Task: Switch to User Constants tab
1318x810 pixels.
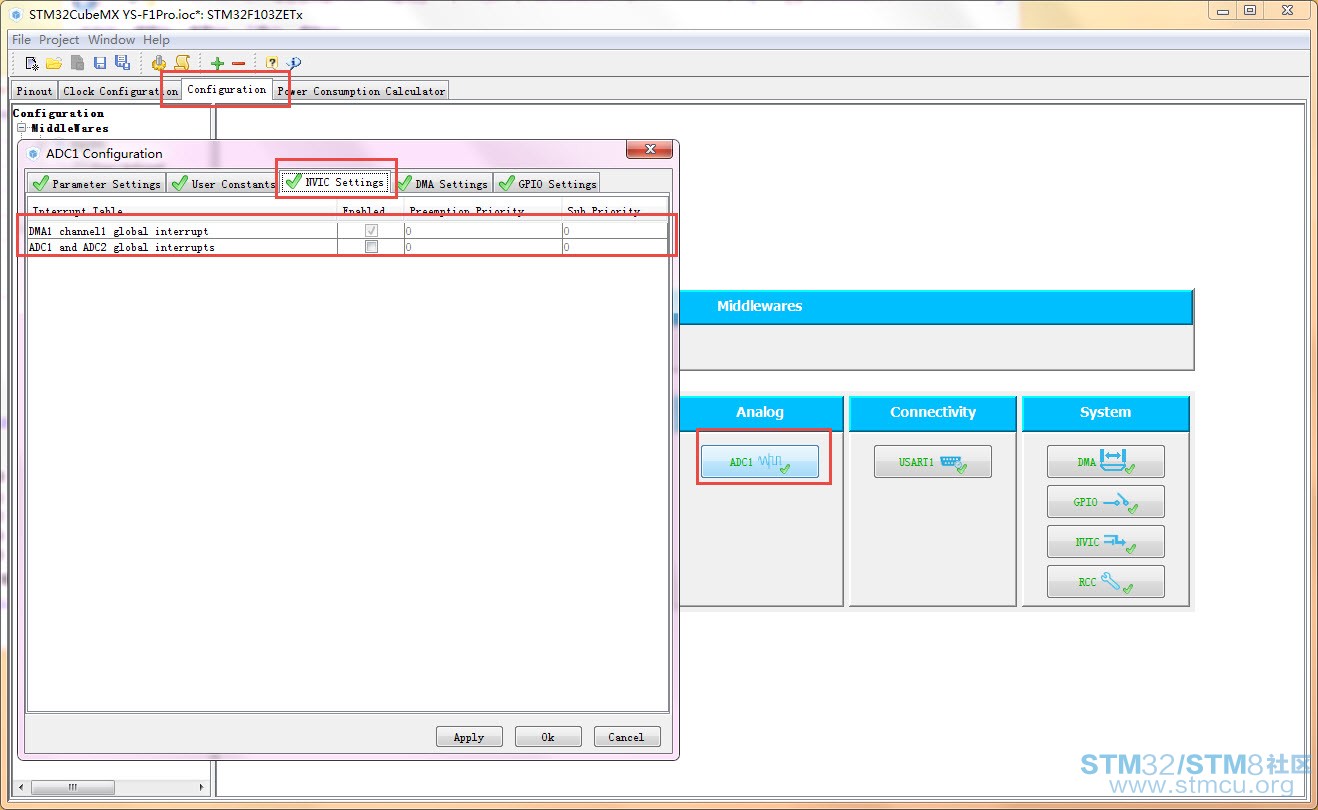Action: tap(222, 183)
